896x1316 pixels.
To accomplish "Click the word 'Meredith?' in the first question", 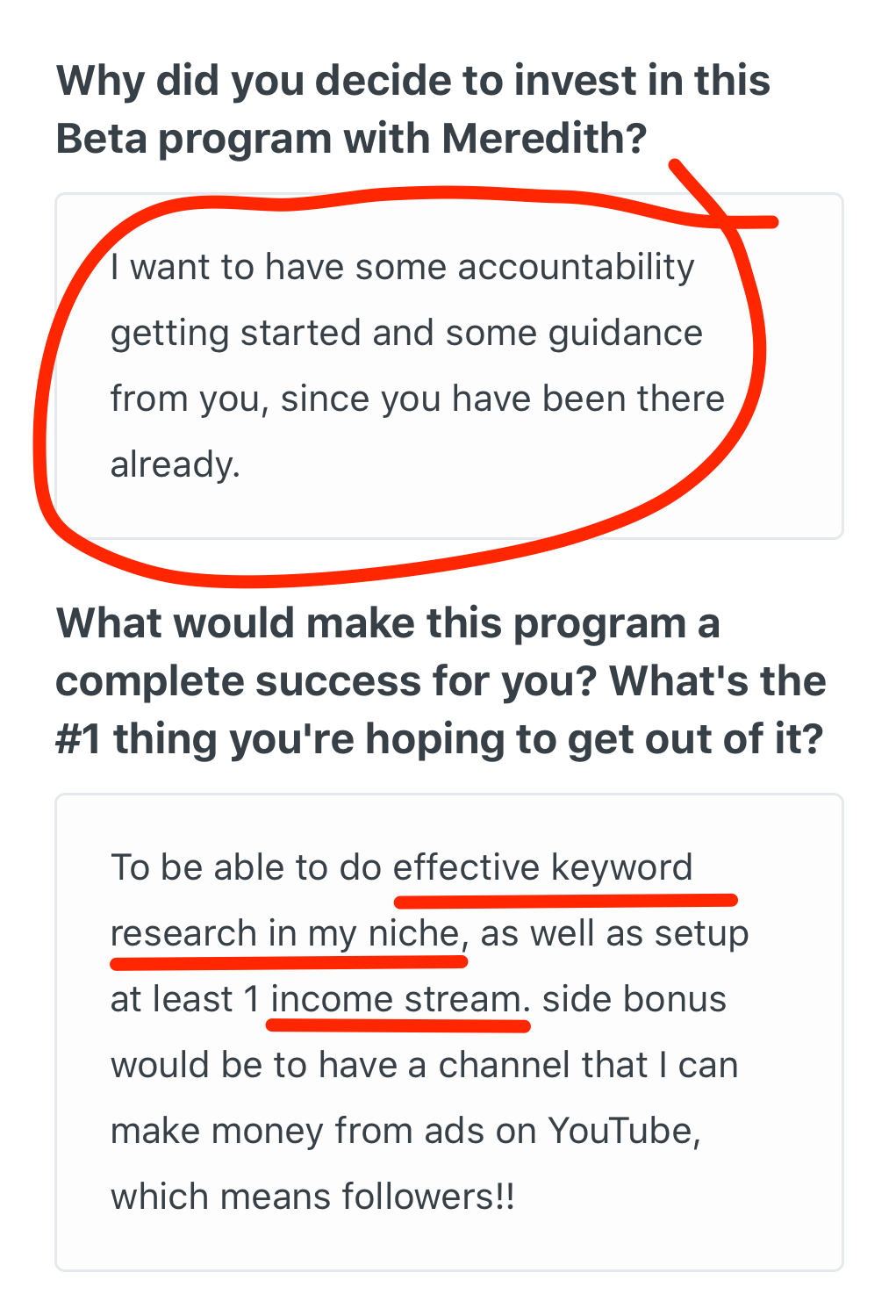I will tap(544, 139).
